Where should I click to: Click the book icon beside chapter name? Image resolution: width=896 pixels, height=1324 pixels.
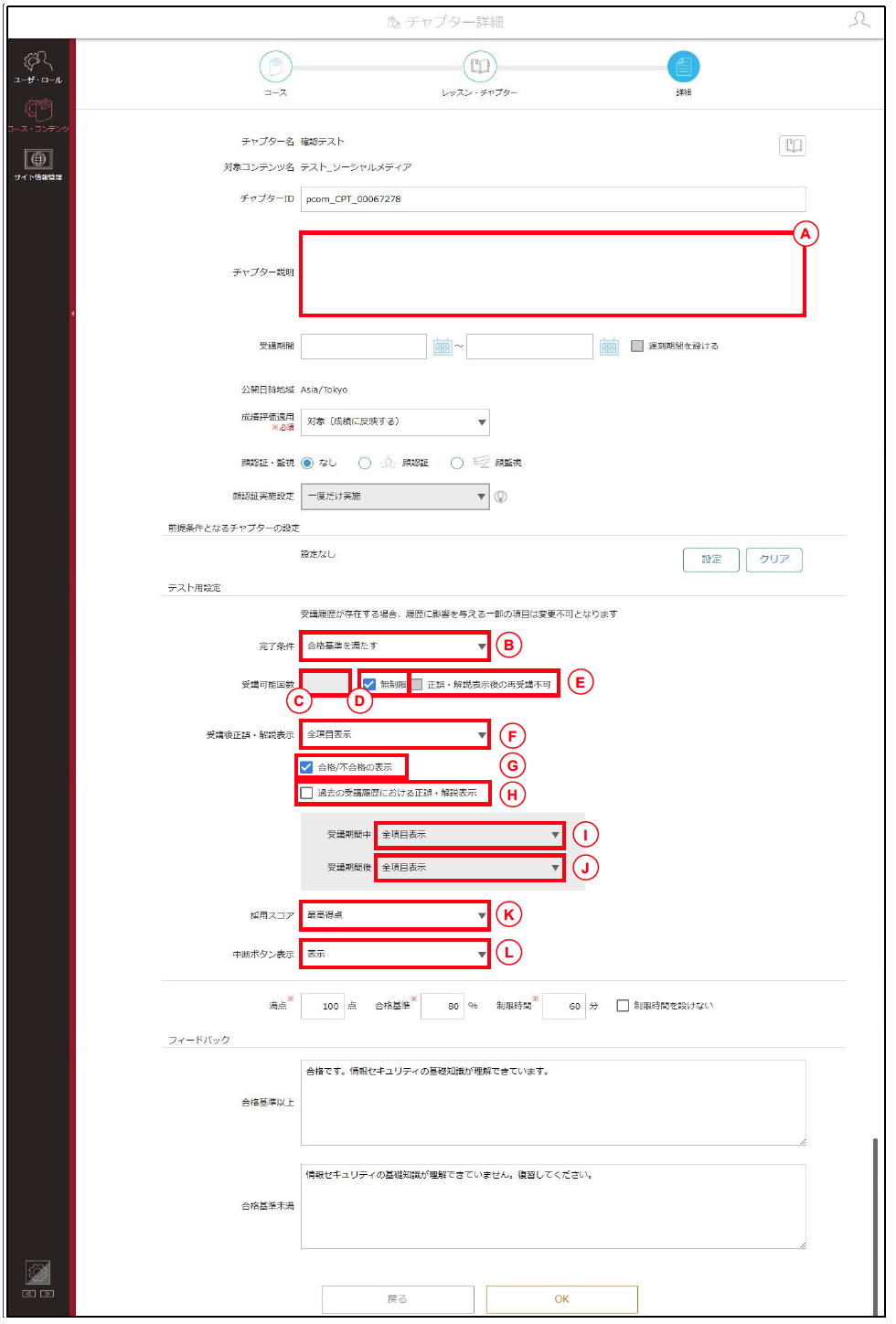point(793,145)
